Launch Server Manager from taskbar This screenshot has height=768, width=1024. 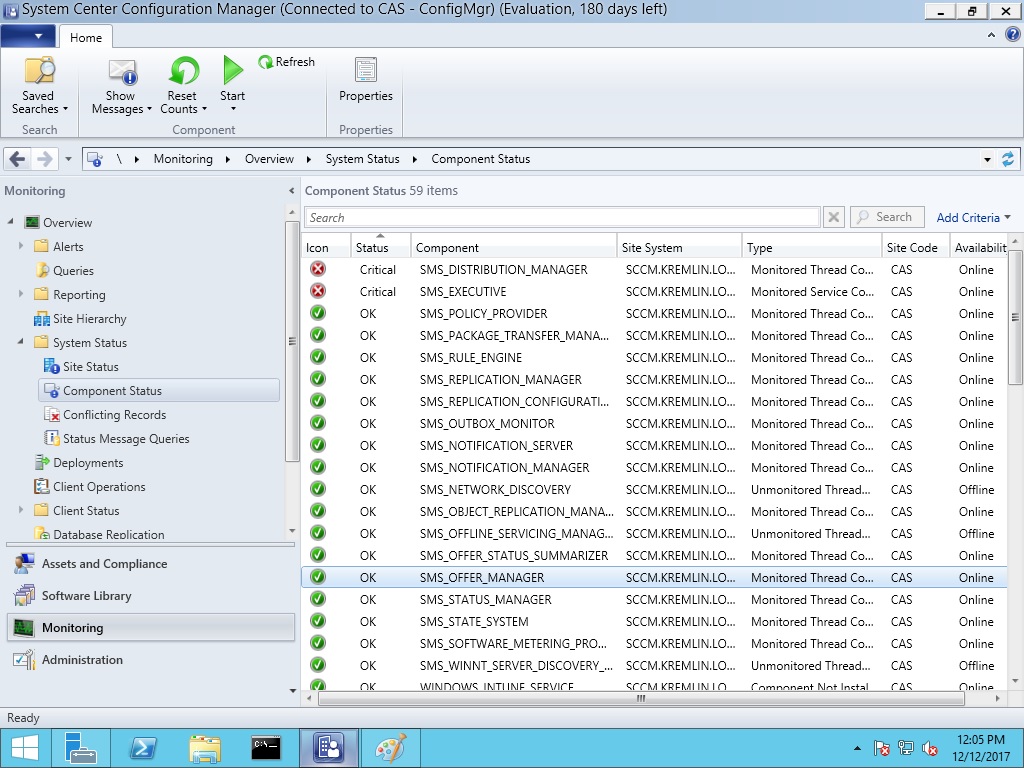[x=81, y=748]
